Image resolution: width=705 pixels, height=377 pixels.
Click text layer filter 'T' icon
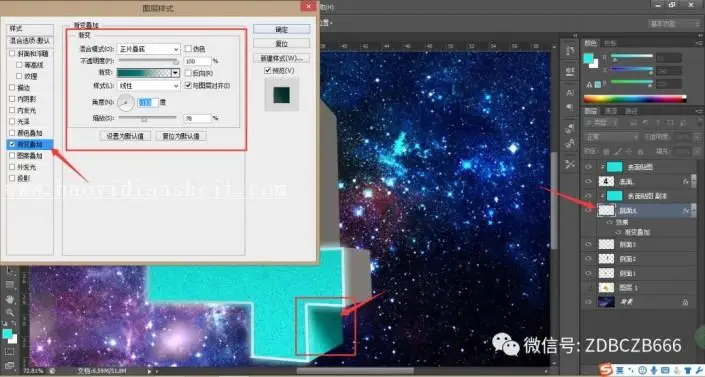pyautogui.click(x=658, y=122)
